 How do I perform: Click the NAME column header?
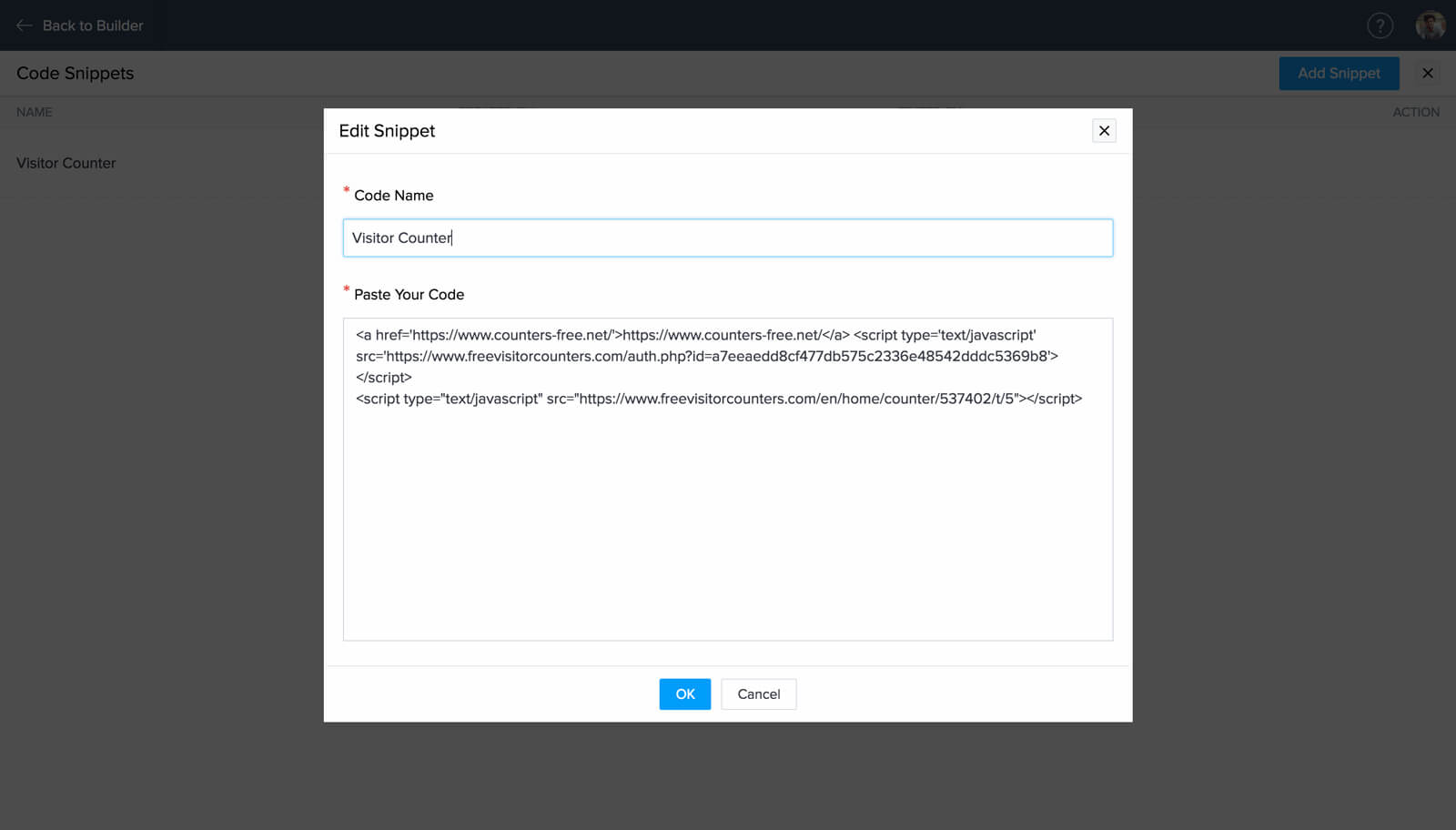[x=35, y=113]
